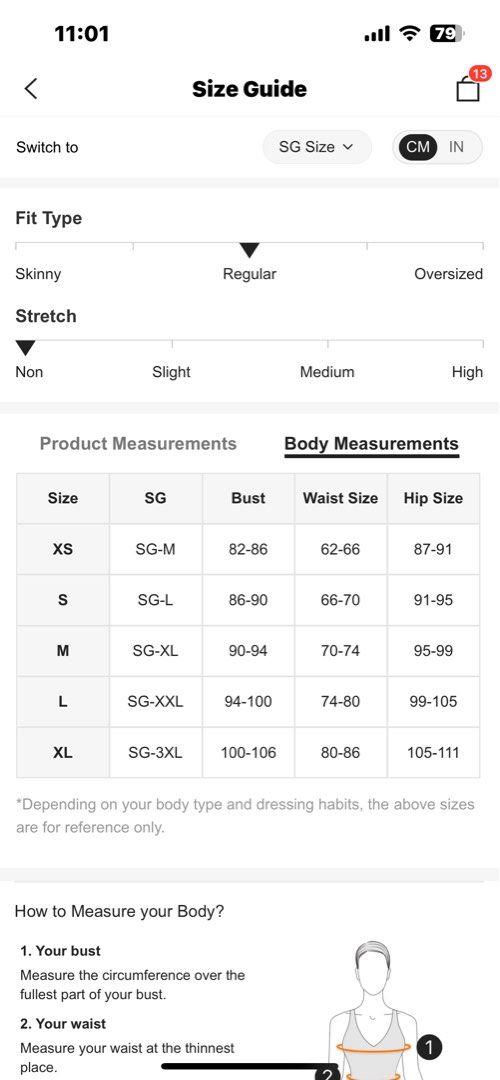This screenshot has width=500, height=1080.
Task: Select the Body Measurements tab
Action: tap(371, 444)
